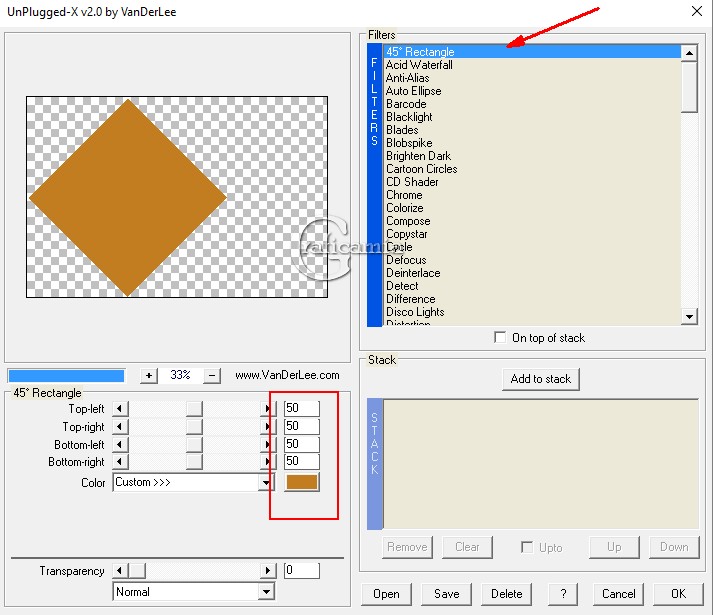Image resolution: width=713 pixels, height=615 pixels.
Task: Click left arrow of Top-left slider
Action: click(120, 408)
